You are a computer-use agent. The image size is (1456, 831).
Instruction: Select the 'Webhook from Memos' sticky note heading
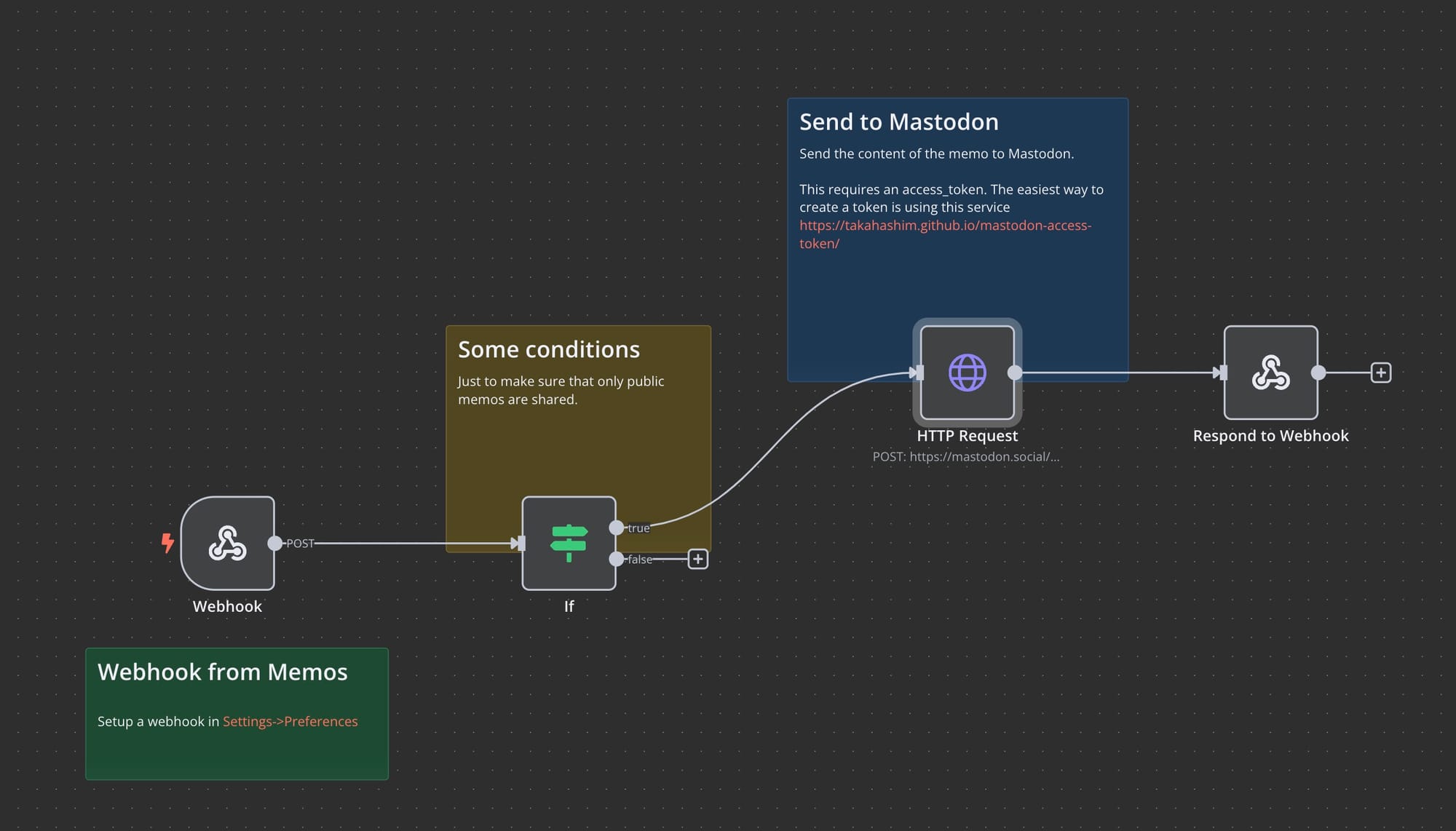(x=222, y=672)
